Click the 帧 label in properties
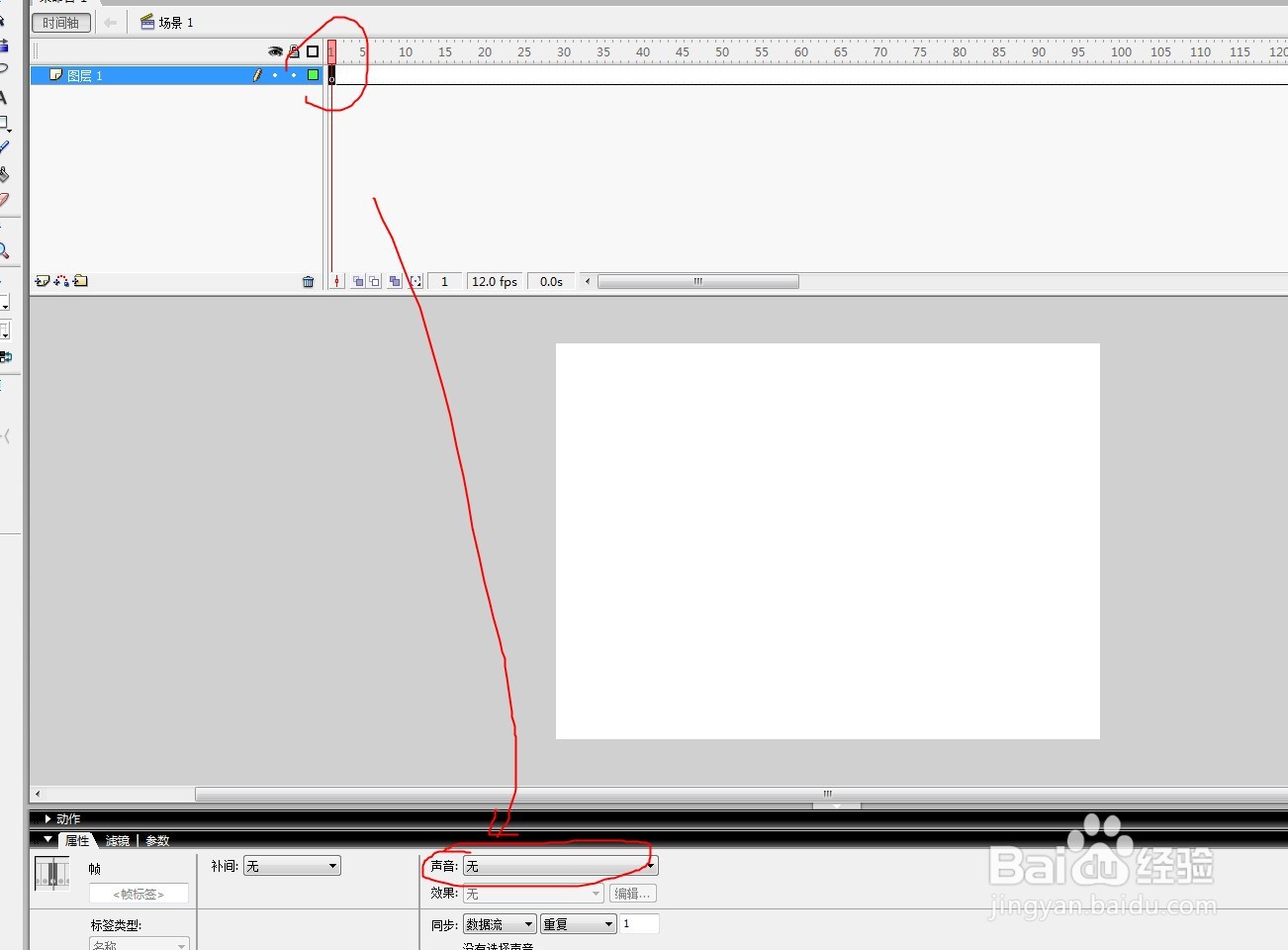The image size is (1288, 950). point(95,869)
